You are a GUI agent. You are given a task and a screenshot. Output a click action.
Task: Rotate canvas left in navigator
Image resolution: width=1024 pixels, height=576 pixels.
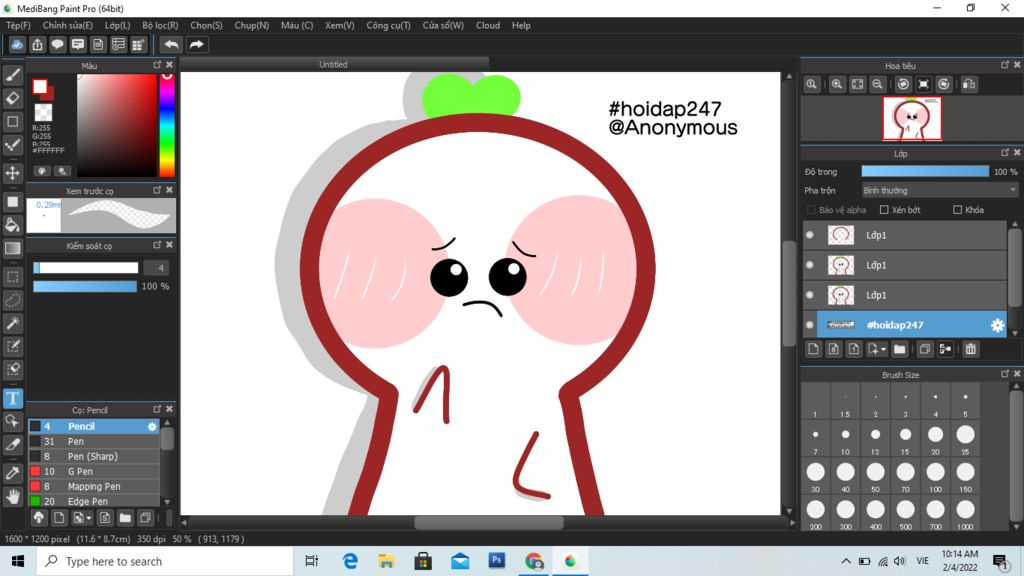[903, 84]
